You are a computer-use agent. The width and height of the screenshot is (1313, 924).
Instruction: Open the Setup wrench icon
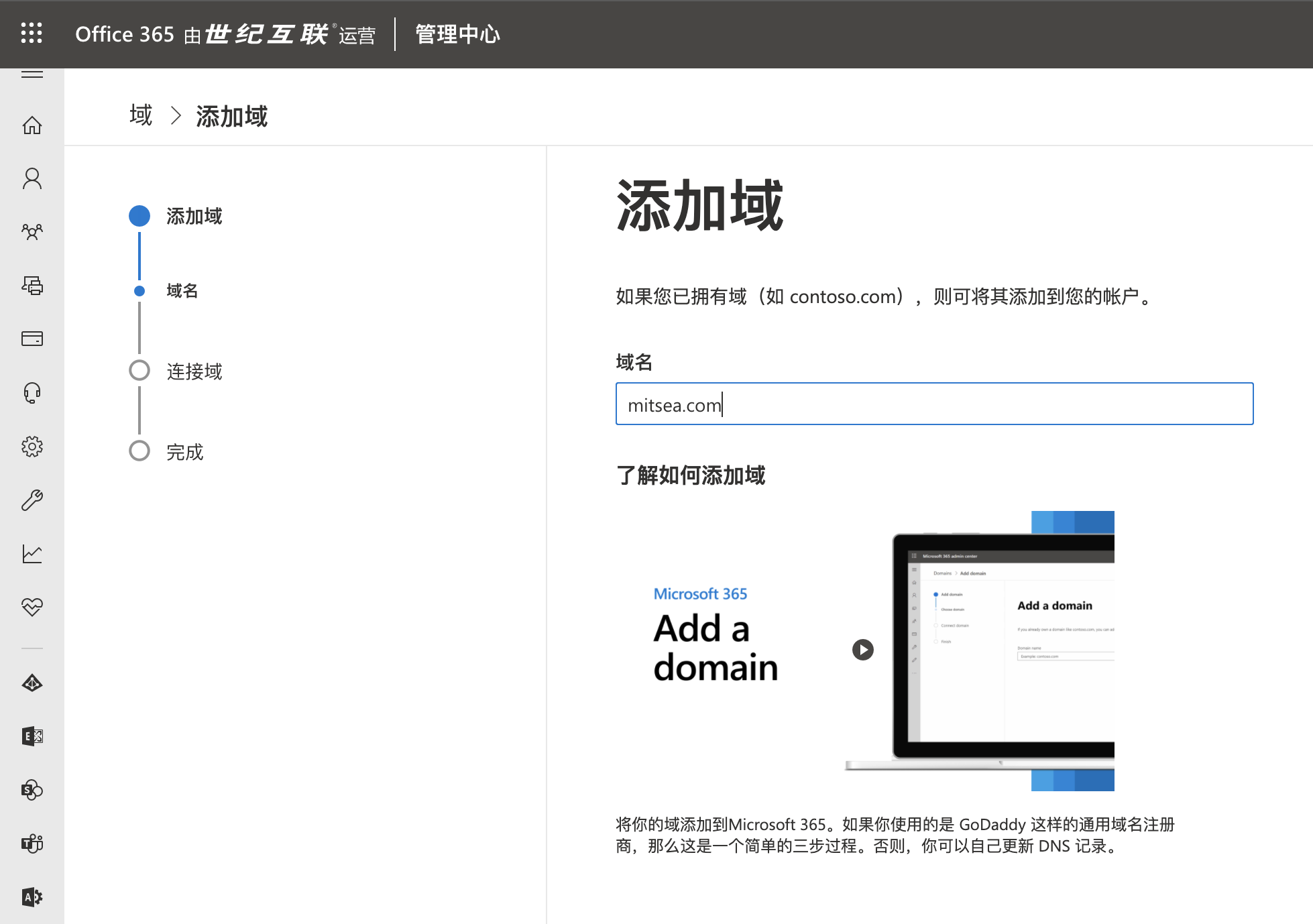click(32, 500)
